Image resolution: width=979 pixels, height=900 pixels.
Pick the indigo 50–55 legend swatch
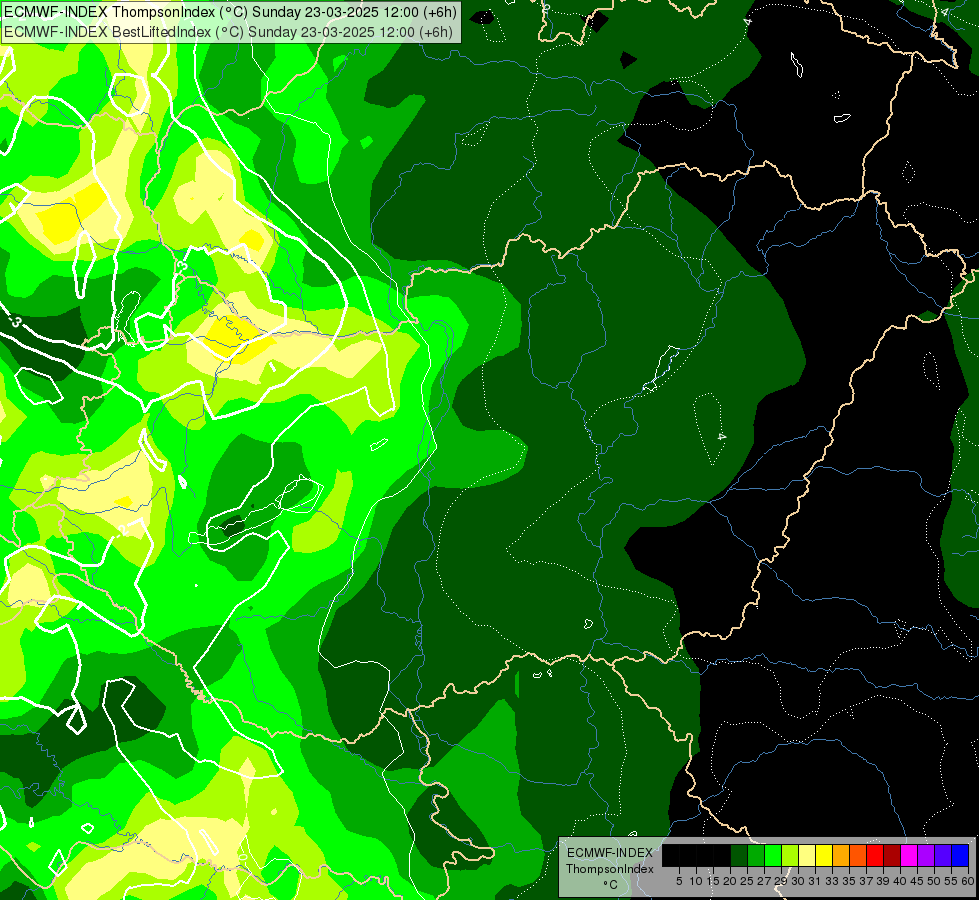943,855
